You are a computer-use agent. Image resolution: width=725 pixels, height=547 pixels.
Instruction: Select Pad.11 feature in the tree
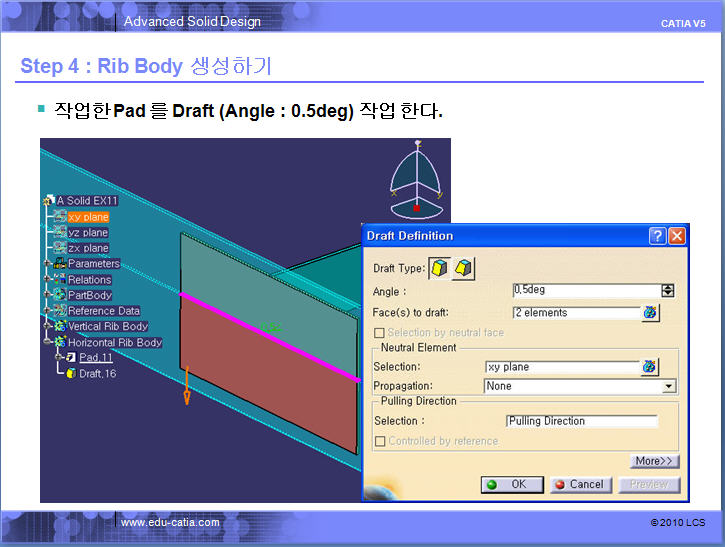coord(95,357)
